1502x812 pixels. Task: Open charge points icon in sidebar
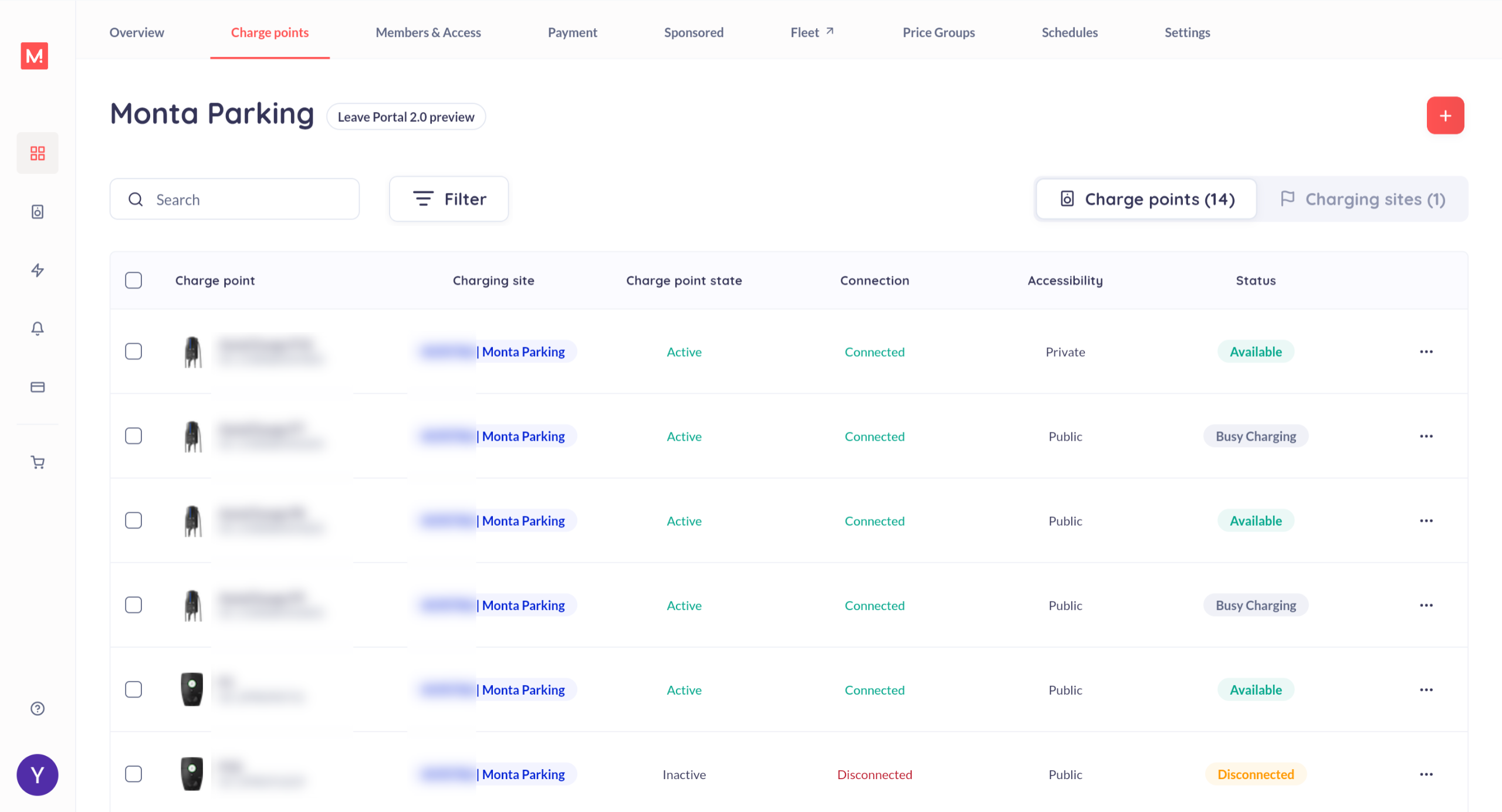[38, 212]
